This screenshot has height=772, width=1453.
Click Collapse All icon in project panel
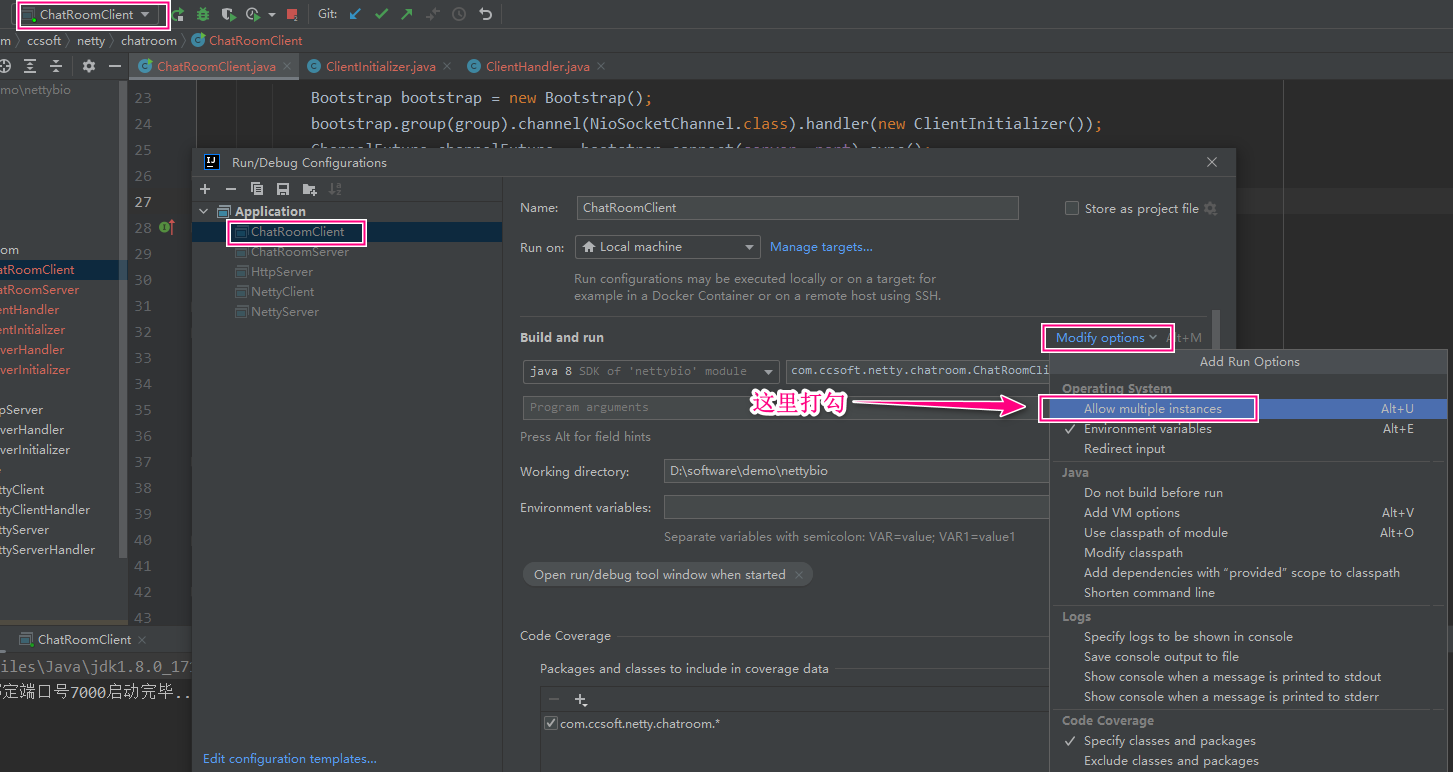56,66
